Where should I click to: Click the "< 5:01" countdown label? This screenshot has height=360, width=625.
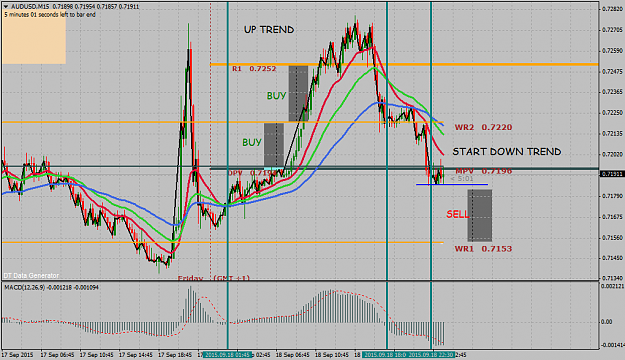coord(462,179)
